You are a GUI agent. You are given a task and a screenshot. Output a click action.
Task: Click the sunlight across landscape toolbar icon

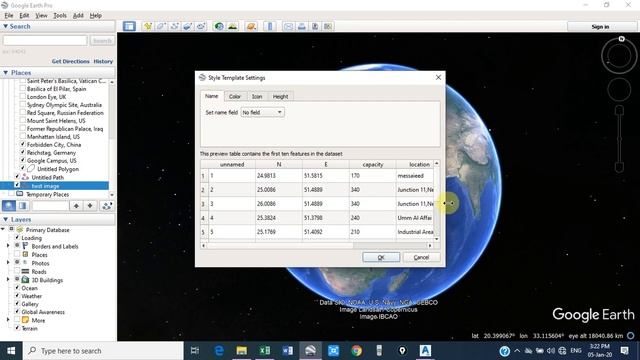tap(233, 26)
